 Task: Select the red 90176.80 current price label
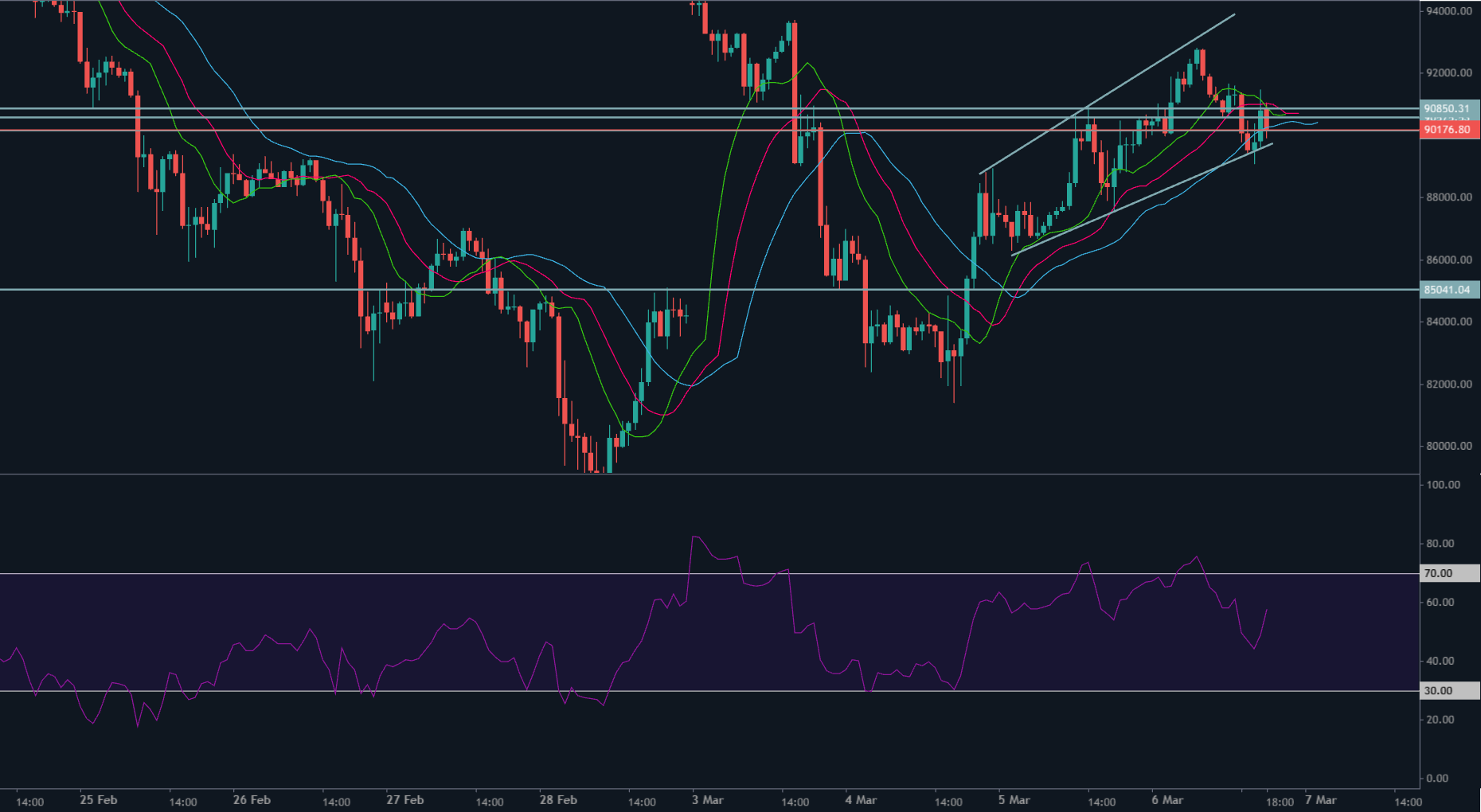pyautogui.click(x=1449, y=129)
